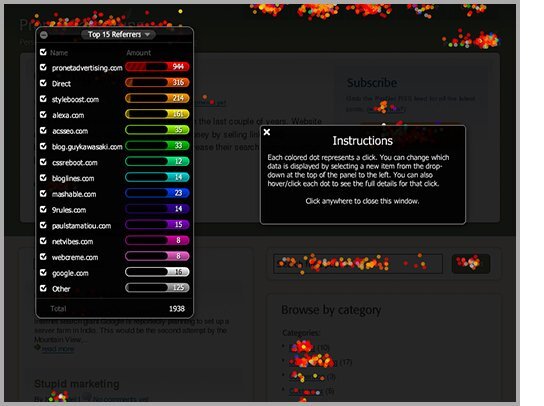Open the read more link
Screen dimensions: 544x406
[58, 349]
